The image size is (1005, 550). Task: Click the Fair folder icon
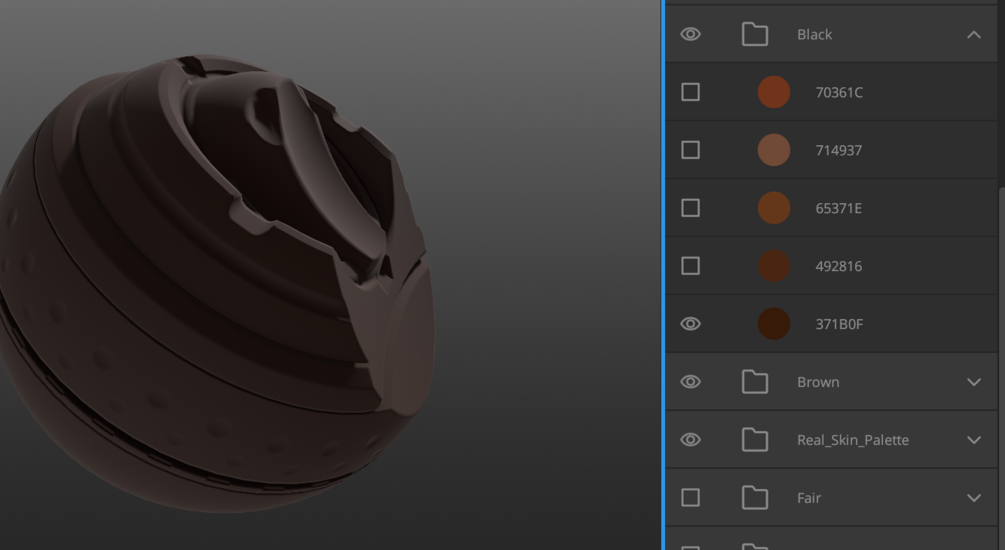pos(754,497)
